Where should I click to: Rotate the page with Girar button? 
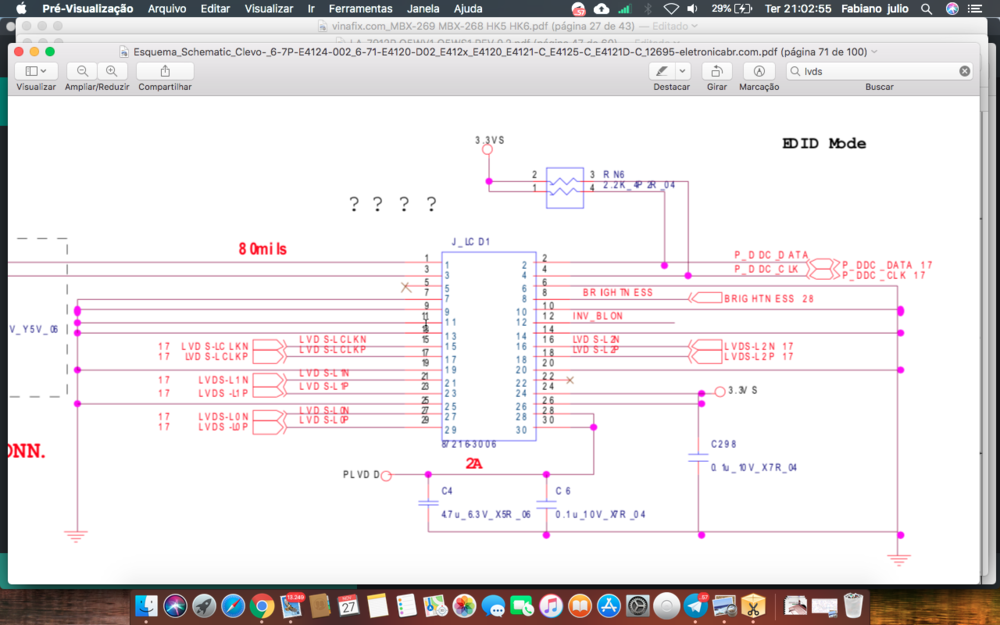[717, 71]
